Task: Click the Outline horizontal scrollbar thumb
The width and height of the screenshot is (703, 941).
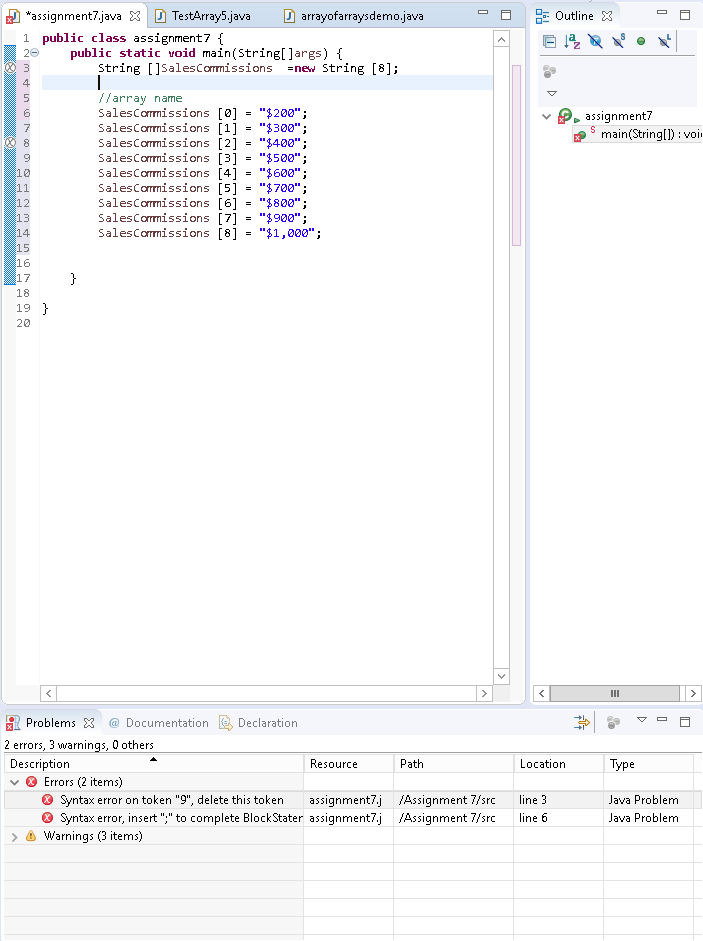Action: click(615, 693)
